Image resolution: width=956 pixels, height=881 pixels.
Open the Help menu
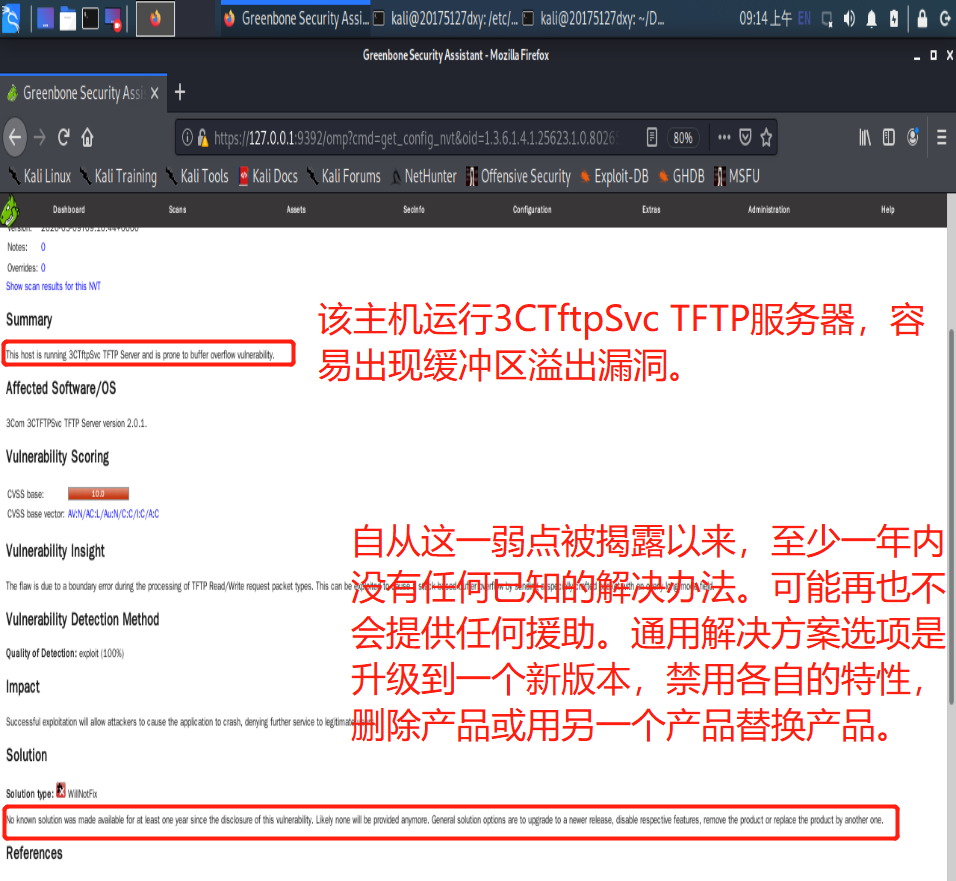pyautogui.click(x=888, y=210)
